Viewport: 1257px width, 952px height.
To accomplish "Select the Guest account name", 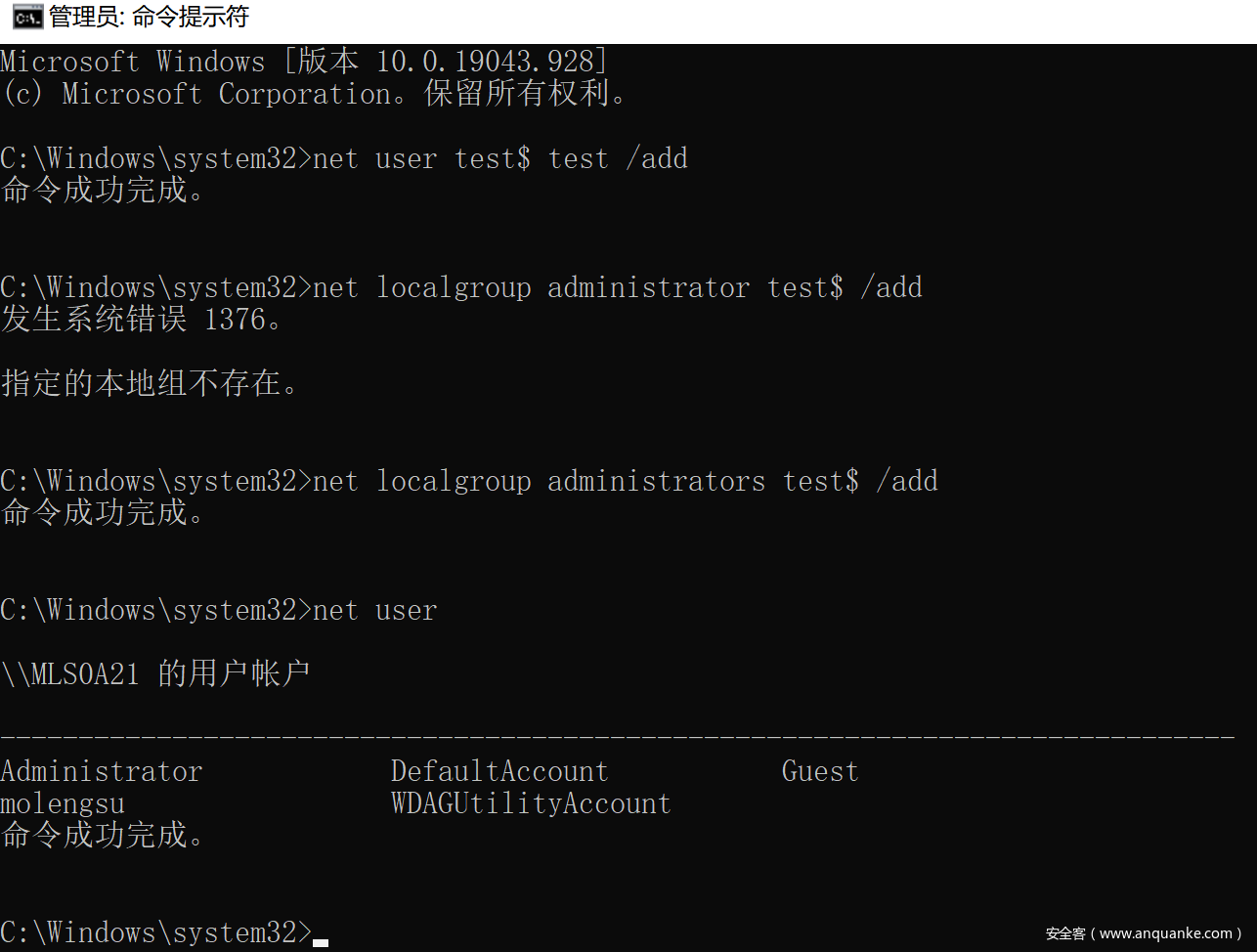I will pos(820,771).
